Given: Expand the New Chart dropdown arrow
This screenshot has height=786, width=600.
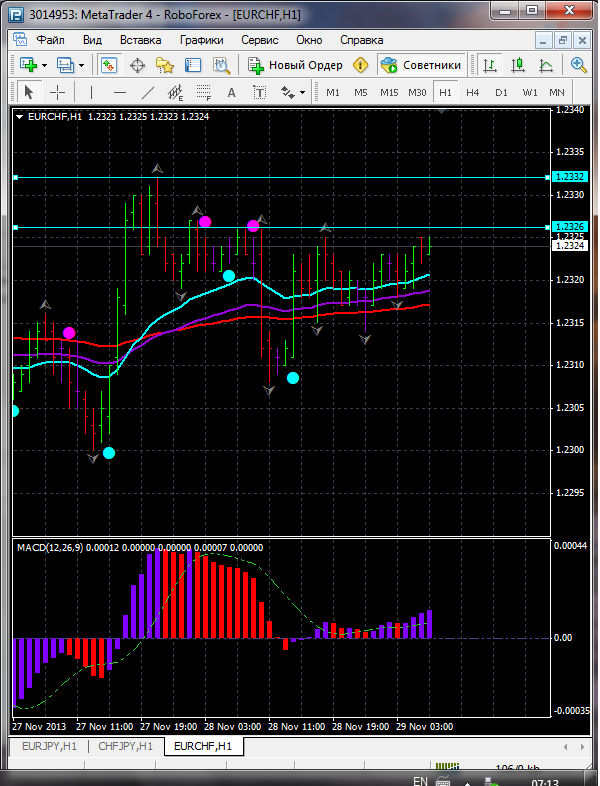Looking at the screenshot, I should point(45,65).
